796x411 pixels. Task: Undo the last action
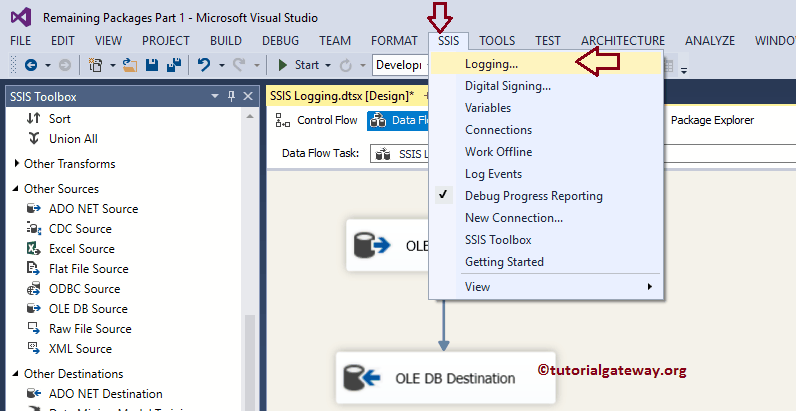(x=204, y=65)
